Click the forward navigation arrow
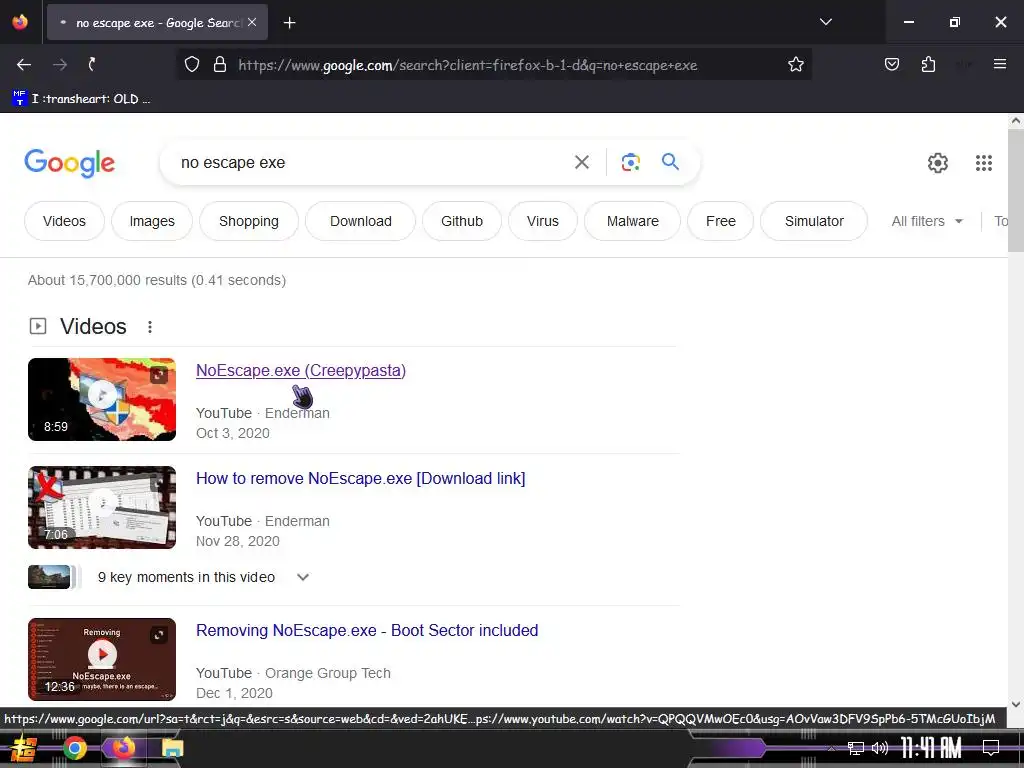This screenshot has height=768, width=1024. point(59,64)
